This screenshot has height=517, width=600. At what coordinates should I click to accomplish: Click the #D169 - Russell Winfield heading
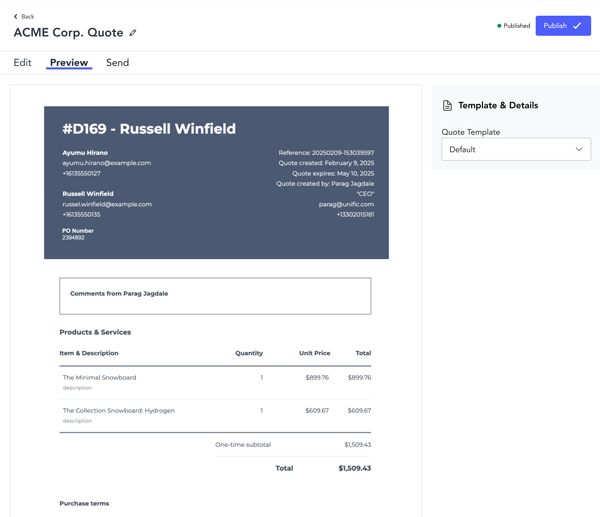click(149, 129)
